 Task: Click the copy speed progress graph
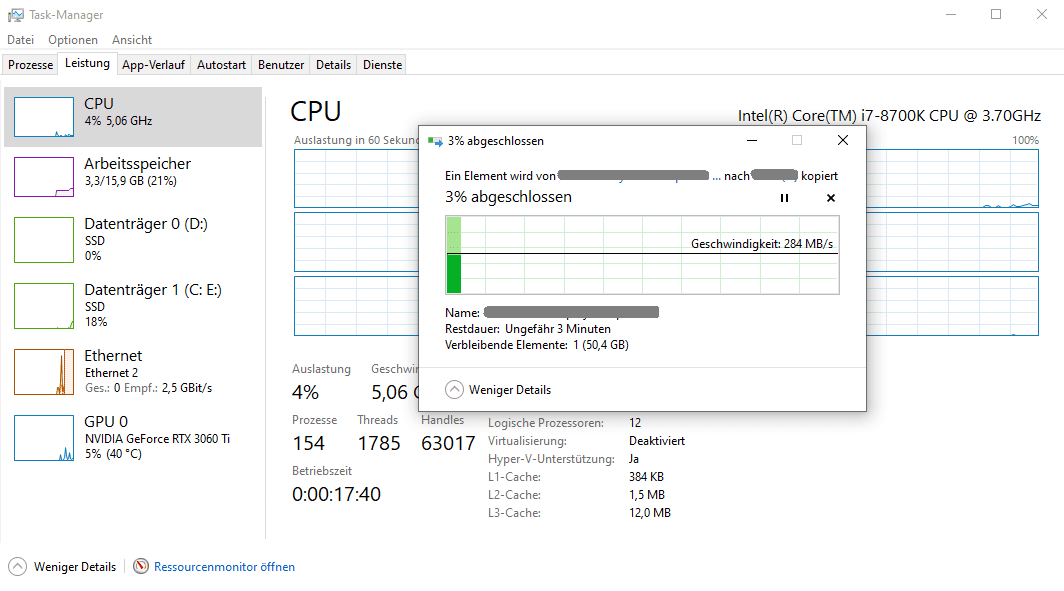tap(641, 255)
